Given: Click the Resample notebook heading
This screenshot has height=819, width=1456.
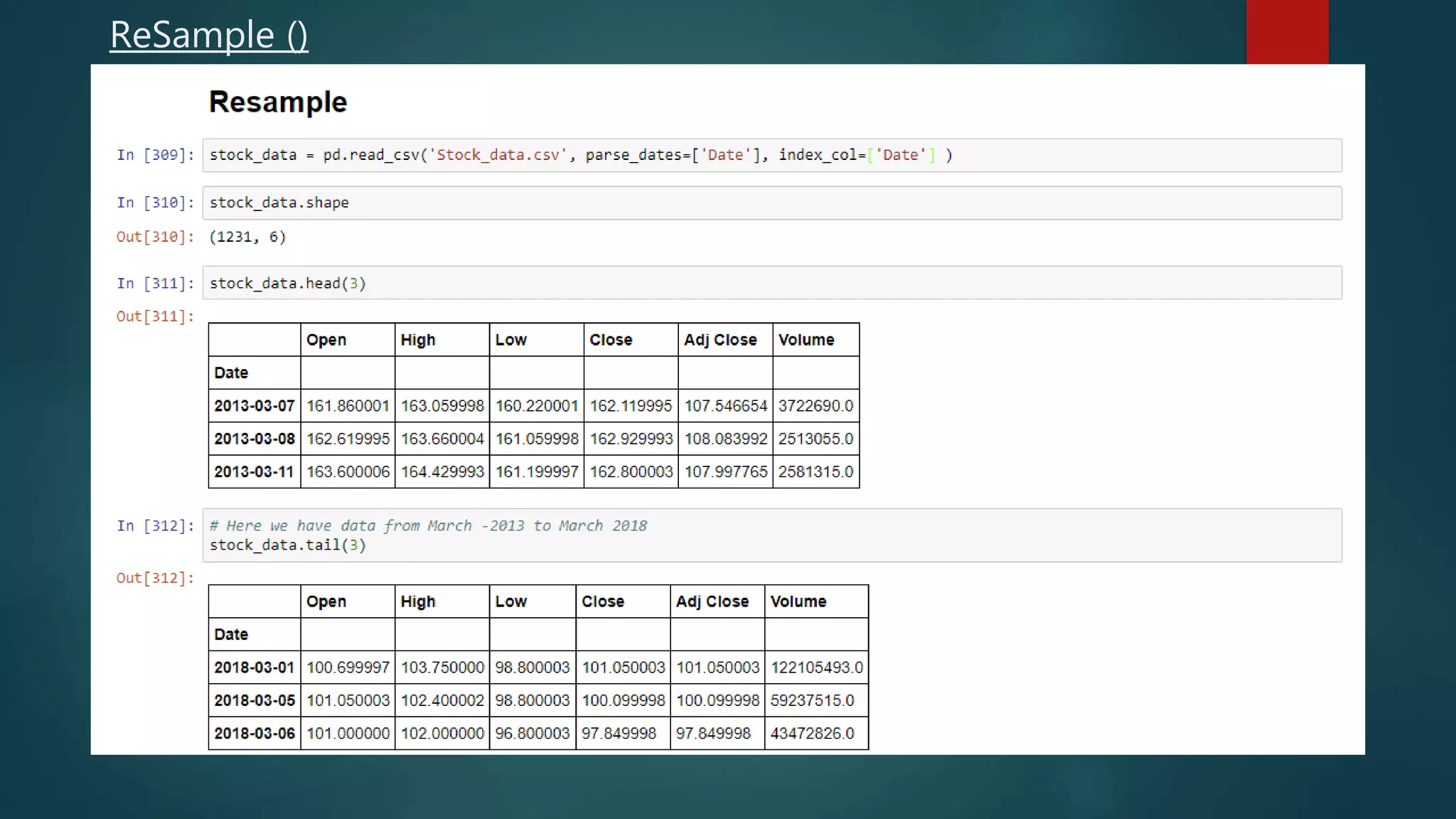Looking at the screenshot, I should click(x=278, y=102).
